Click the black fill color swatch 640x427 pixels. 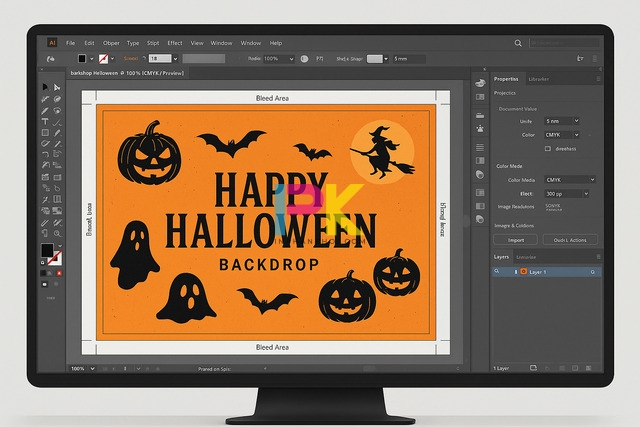(47, 249)
